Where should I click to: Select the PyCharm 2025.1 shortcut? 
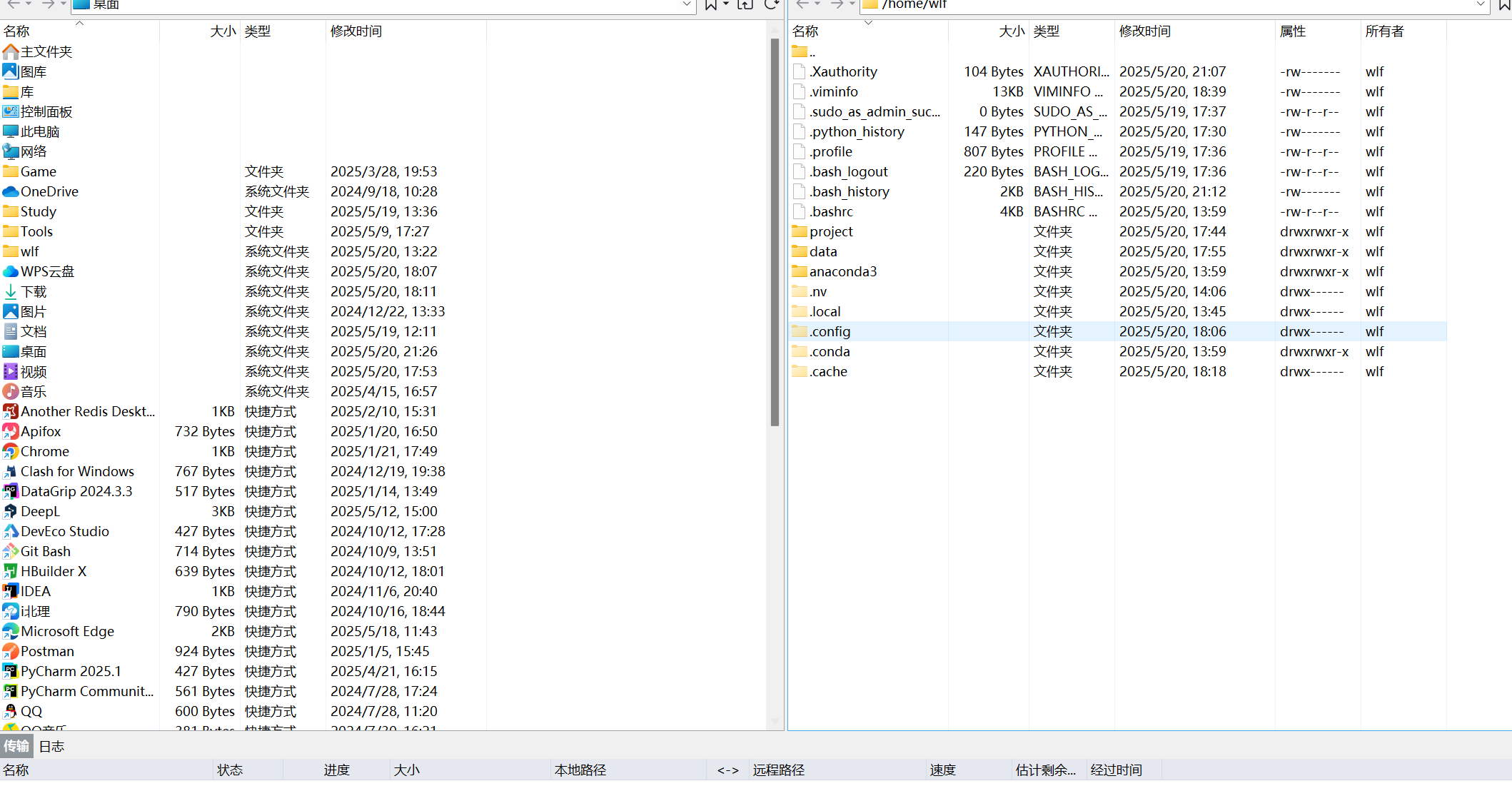71,671
